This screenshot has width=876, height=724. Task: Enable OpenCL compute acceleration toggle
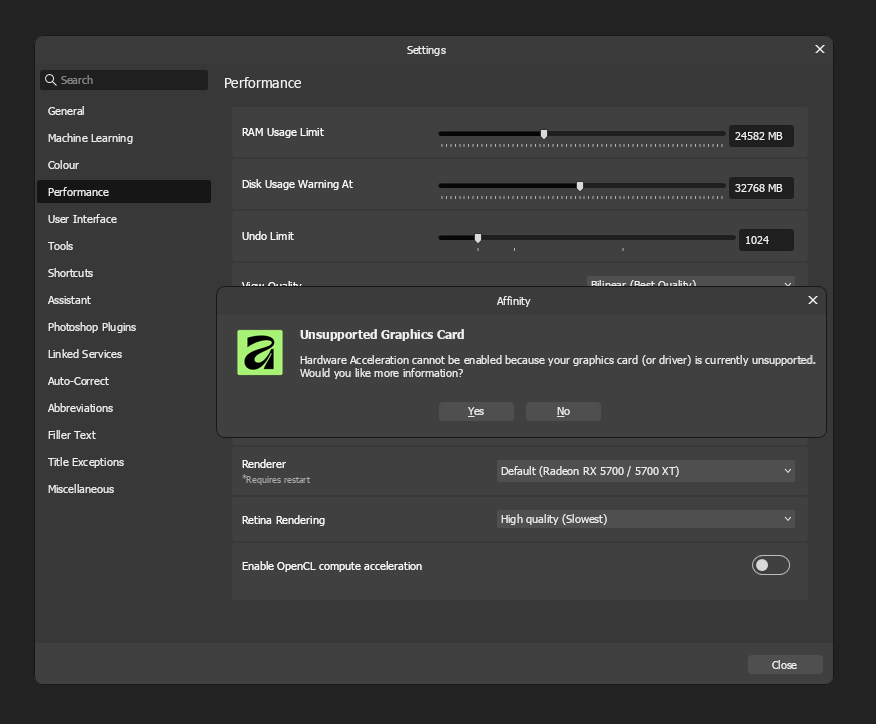pos(770,566)
